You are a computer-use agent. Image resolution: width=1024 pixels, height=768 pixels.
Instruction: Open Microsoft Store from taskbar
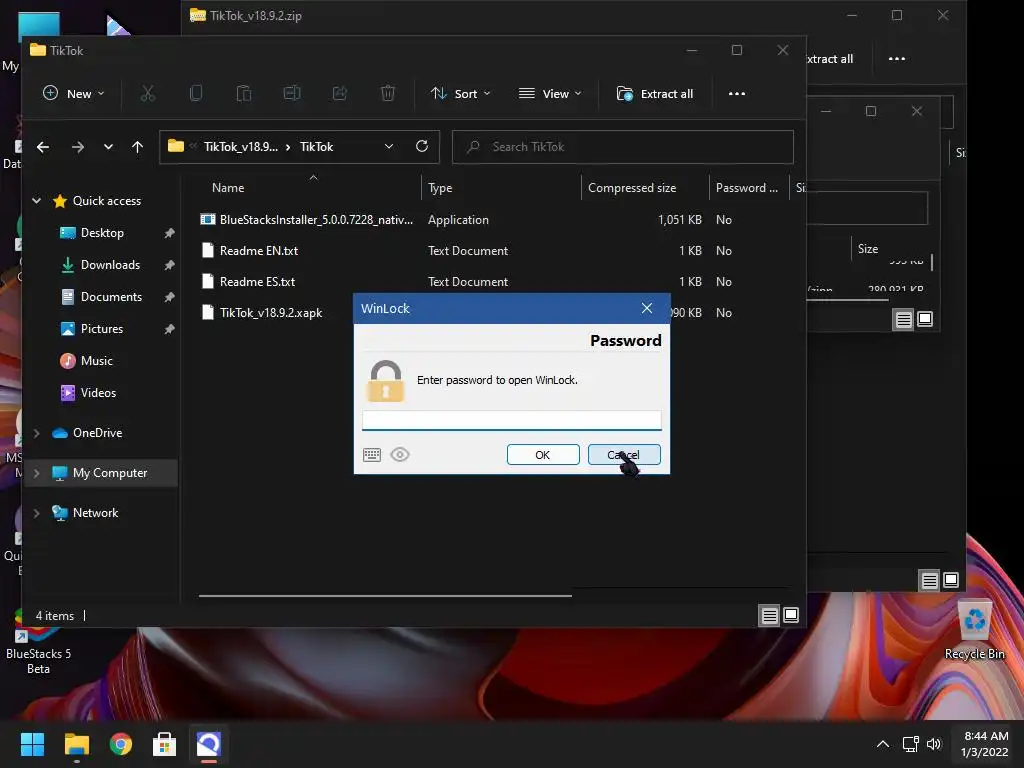165,744
